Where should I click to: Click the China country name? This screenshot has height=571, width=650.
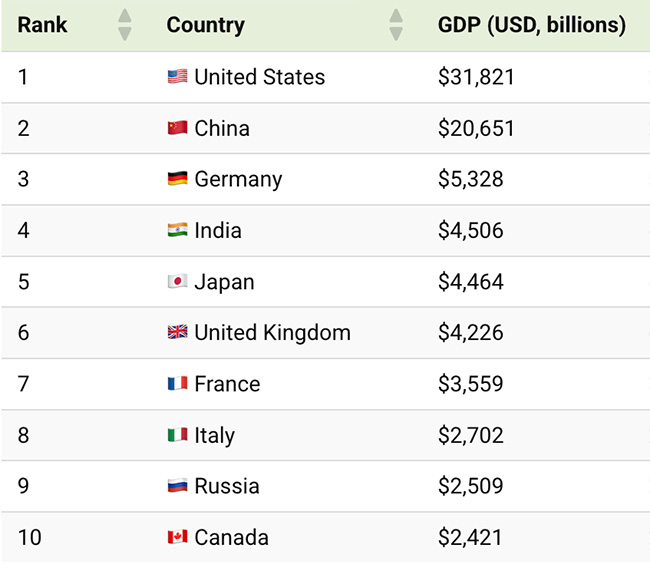pos(222,128)
